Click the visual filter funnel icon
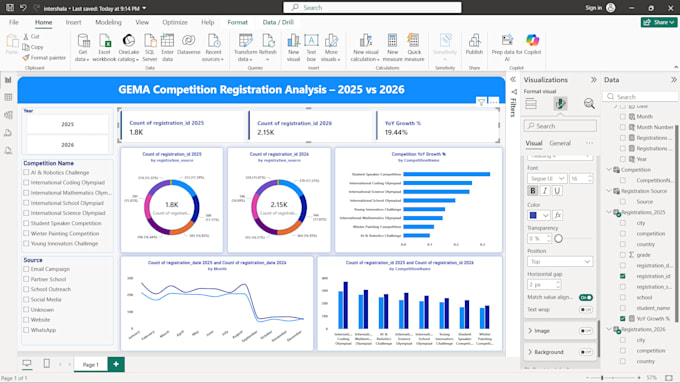 point(481,102)
